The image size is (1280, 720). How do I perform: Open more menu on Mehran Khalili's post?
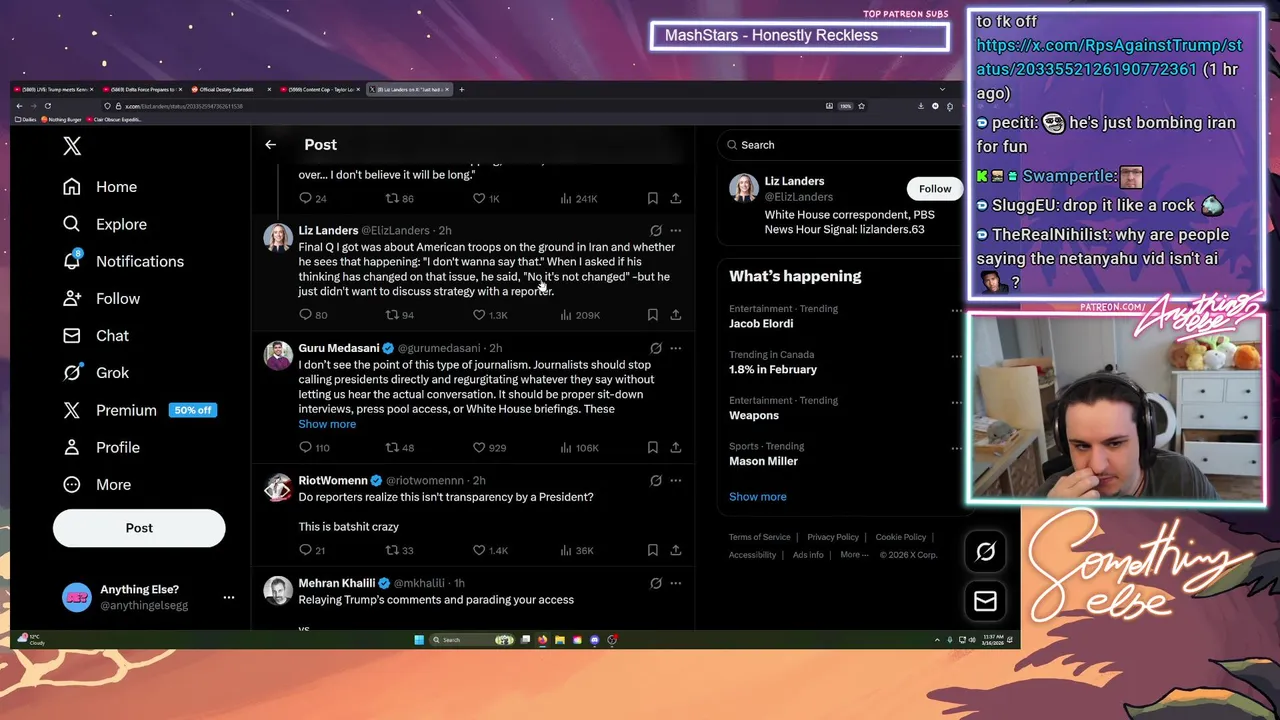676,583
